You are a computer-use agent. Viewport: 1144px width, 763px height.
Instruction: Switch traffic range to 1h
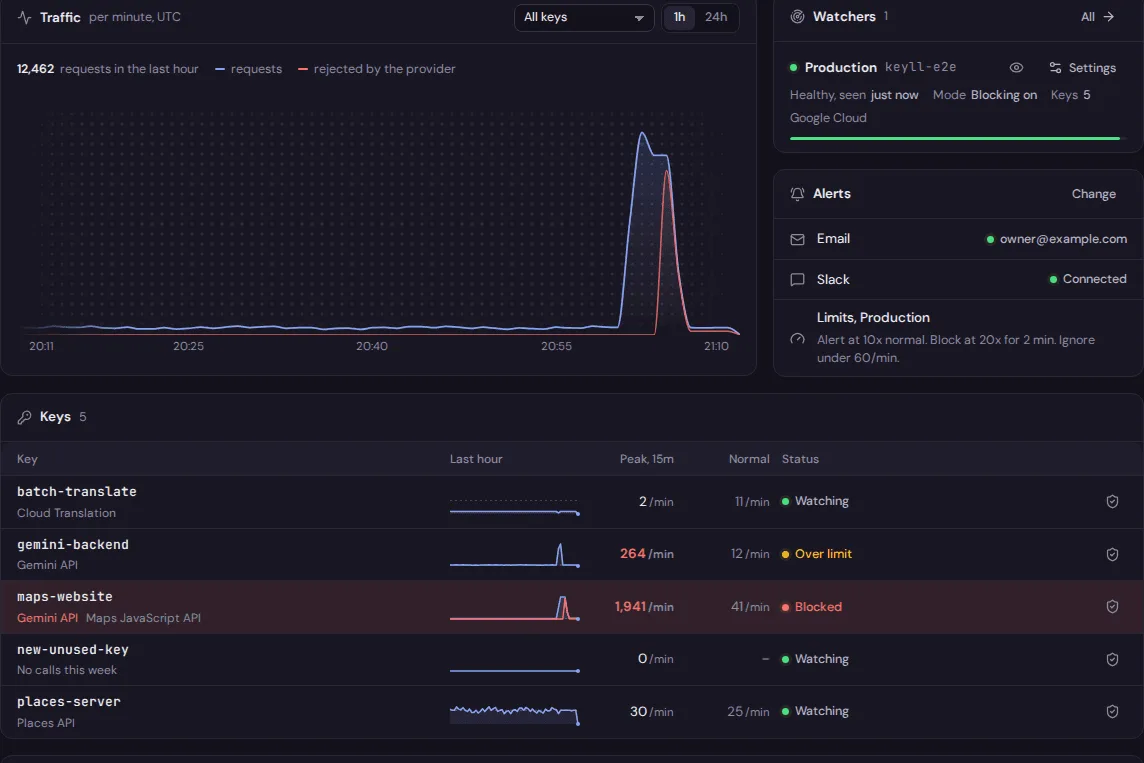(679, 17)
